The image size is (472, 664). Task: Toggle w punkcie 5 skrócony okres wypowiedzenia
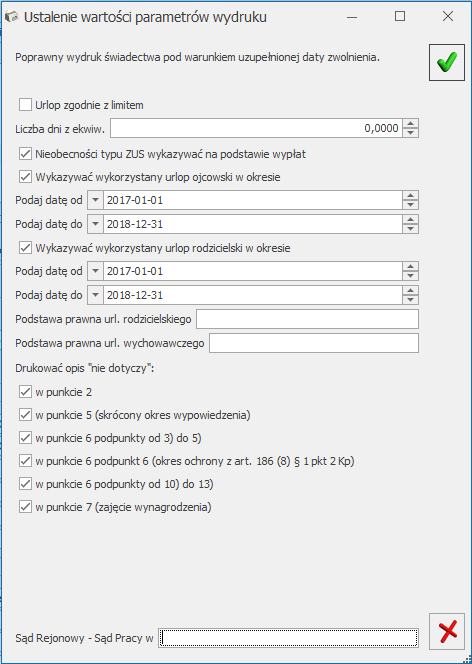pyautogui.click(x=25, y=415)
